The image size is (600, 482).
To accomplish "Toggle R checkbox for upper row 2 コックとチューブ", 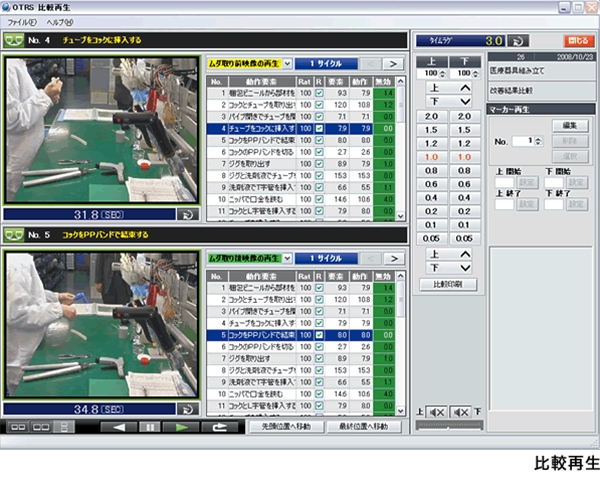I will [319, 105].
